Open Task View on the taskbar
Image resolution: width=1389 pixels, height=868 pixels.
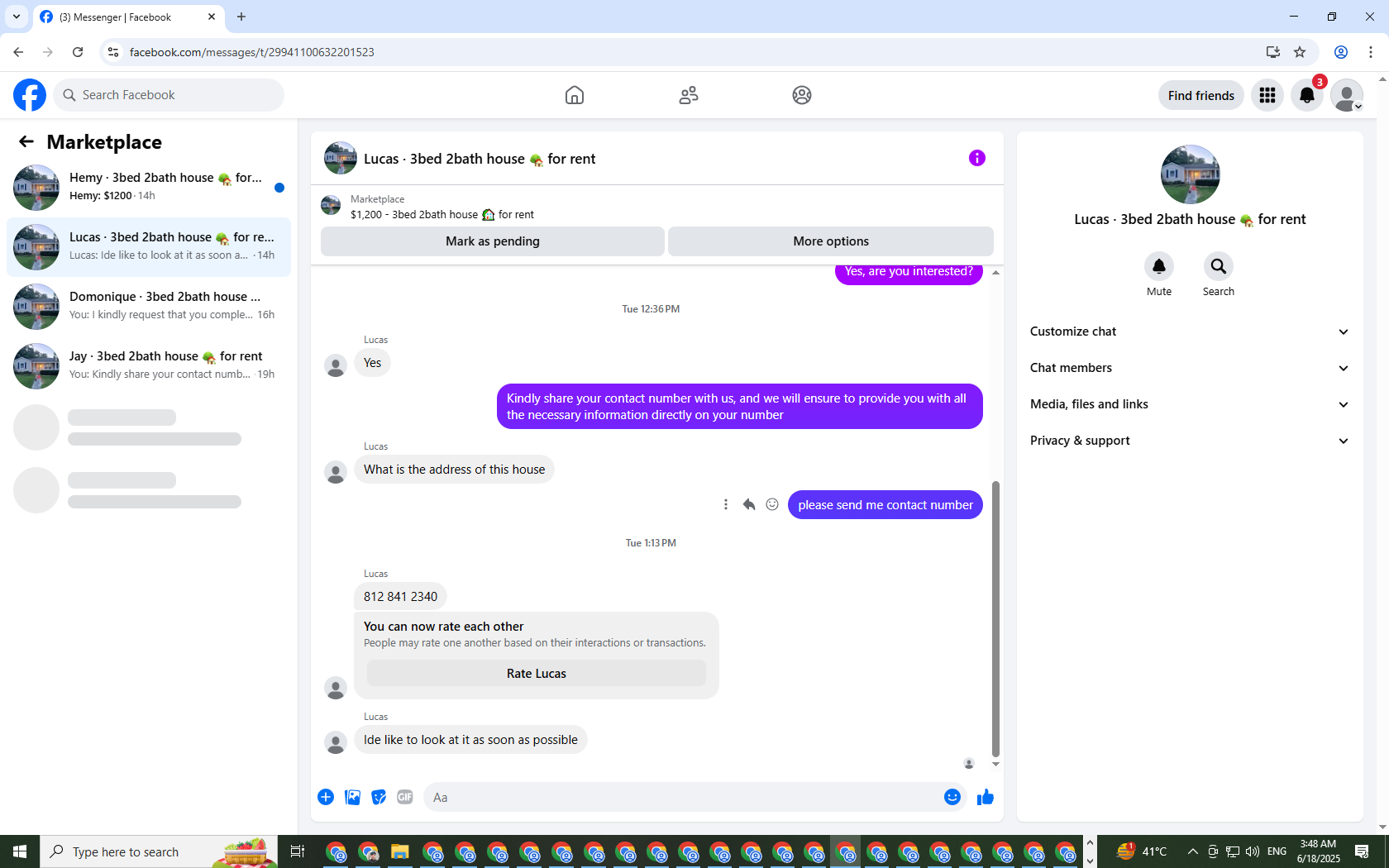coord(298,851)
